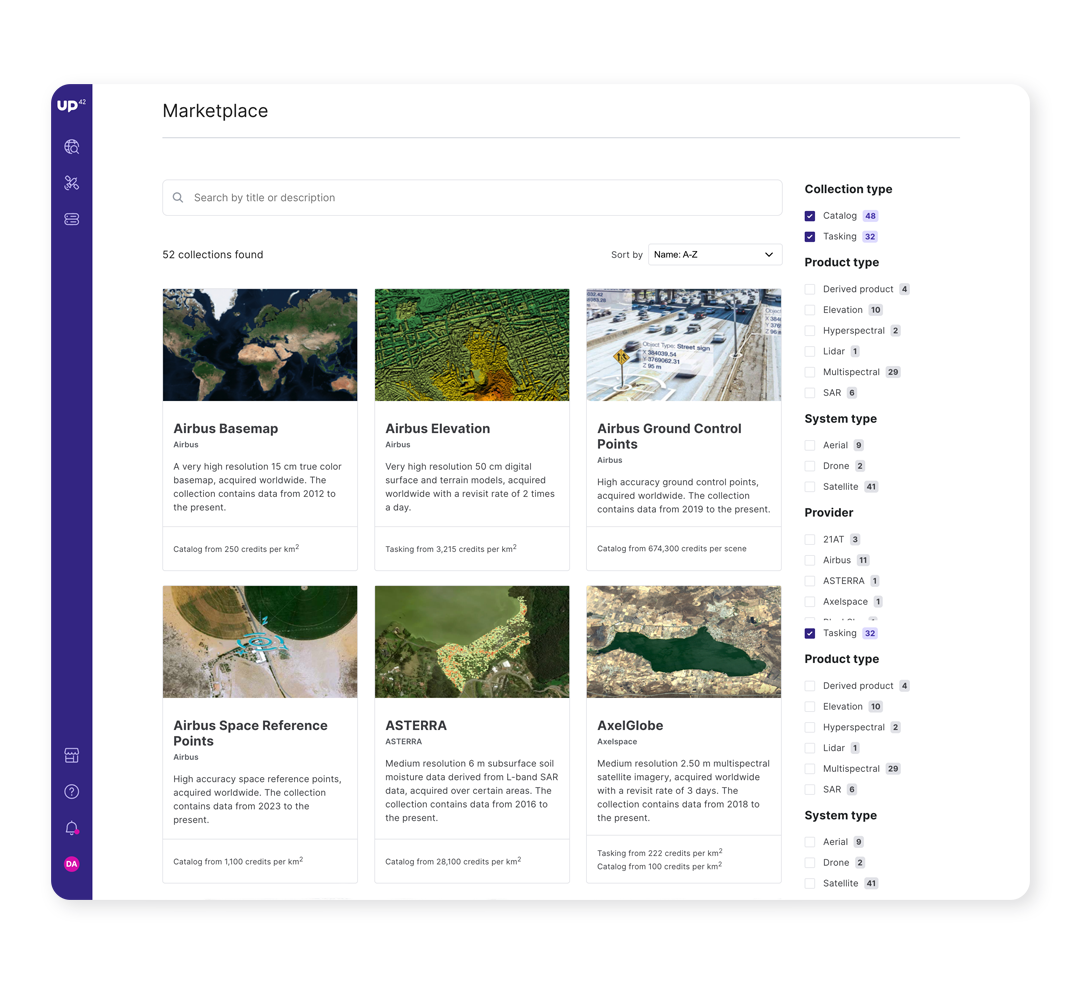Image resolution: width=1080 pixels, height=983 pixels.
Task: Enable the 21AT provider checkbox
Action: click(x=810, y=539)
